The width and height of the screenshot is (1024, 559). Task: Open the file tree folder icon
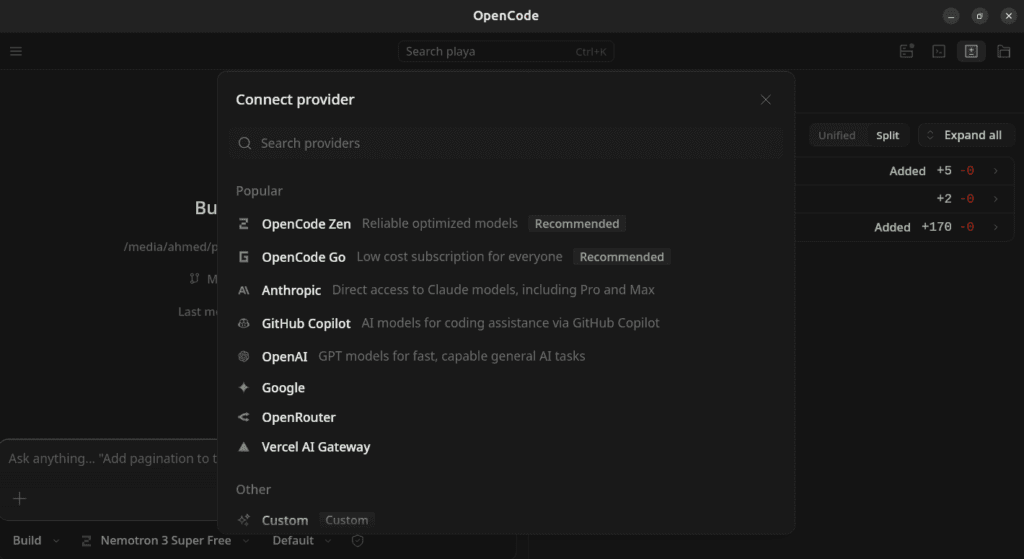pos(1004,52)
